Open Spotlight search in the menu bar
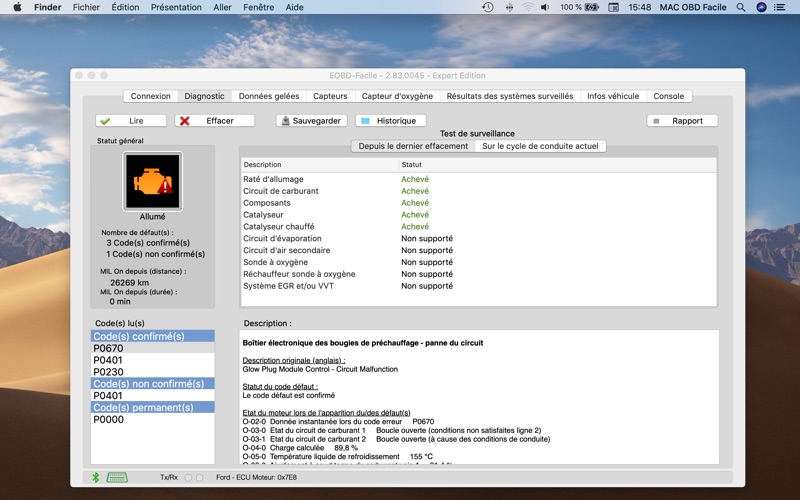The image size is (800, 500). [741, 7]
